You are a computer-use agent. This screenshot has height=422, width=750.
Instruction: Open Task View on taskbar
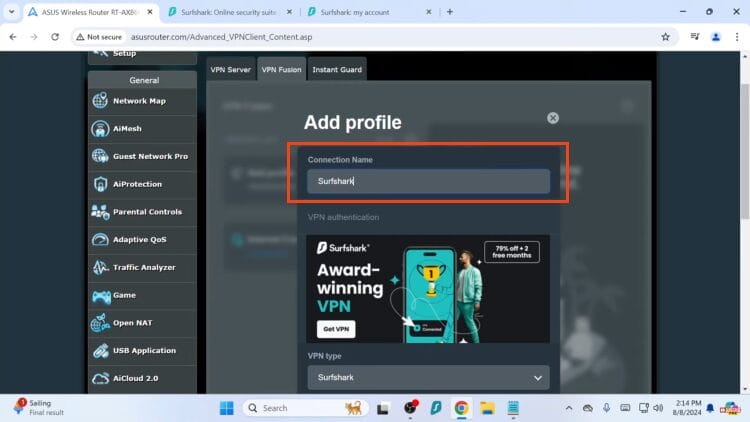pos(383,408)
